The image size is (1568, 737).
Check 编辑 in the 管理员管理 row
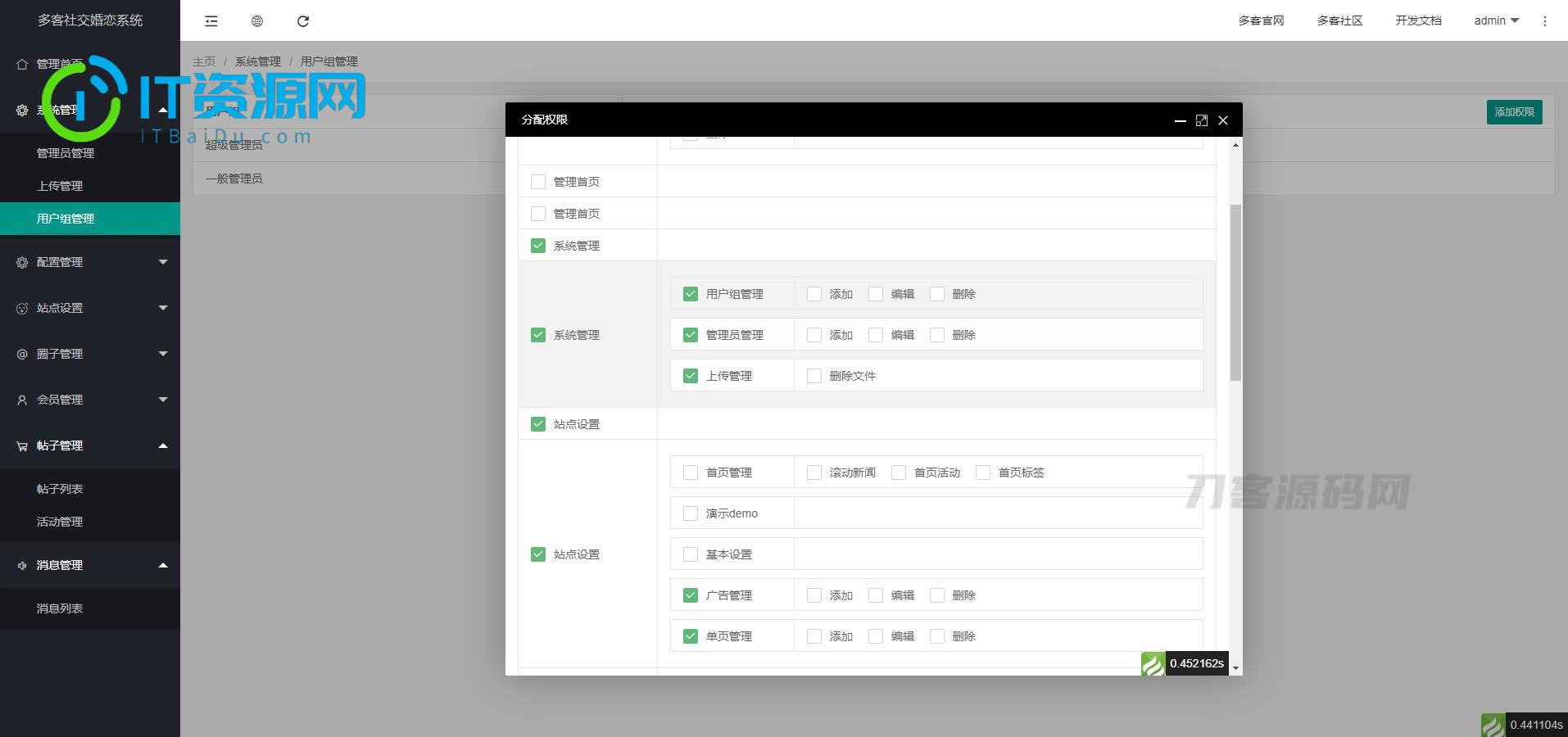[x=876, y=335]
